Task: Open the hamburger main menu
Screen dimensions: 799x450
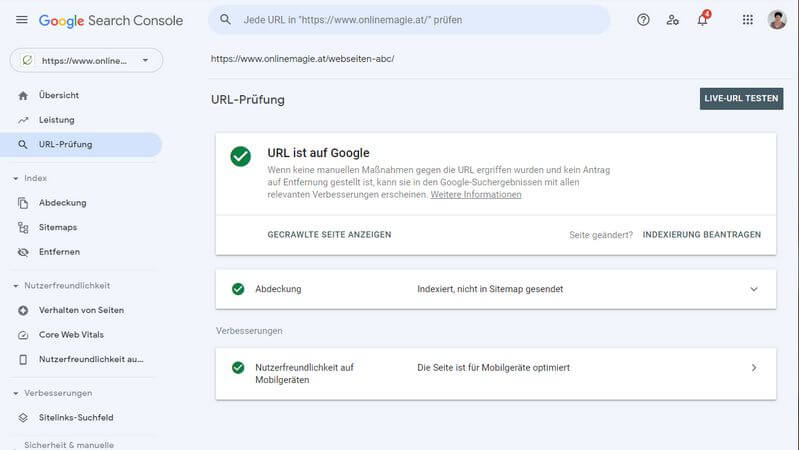Action: (x=21, y=20)
